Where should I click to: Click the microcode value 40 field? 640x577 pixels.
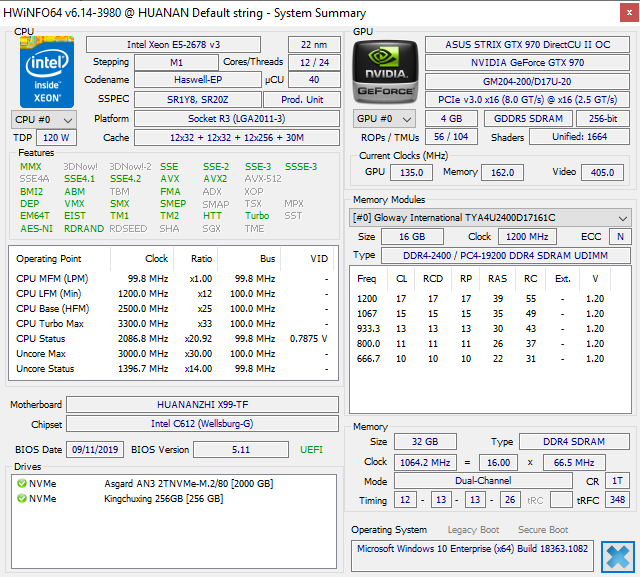coord(314,80)
